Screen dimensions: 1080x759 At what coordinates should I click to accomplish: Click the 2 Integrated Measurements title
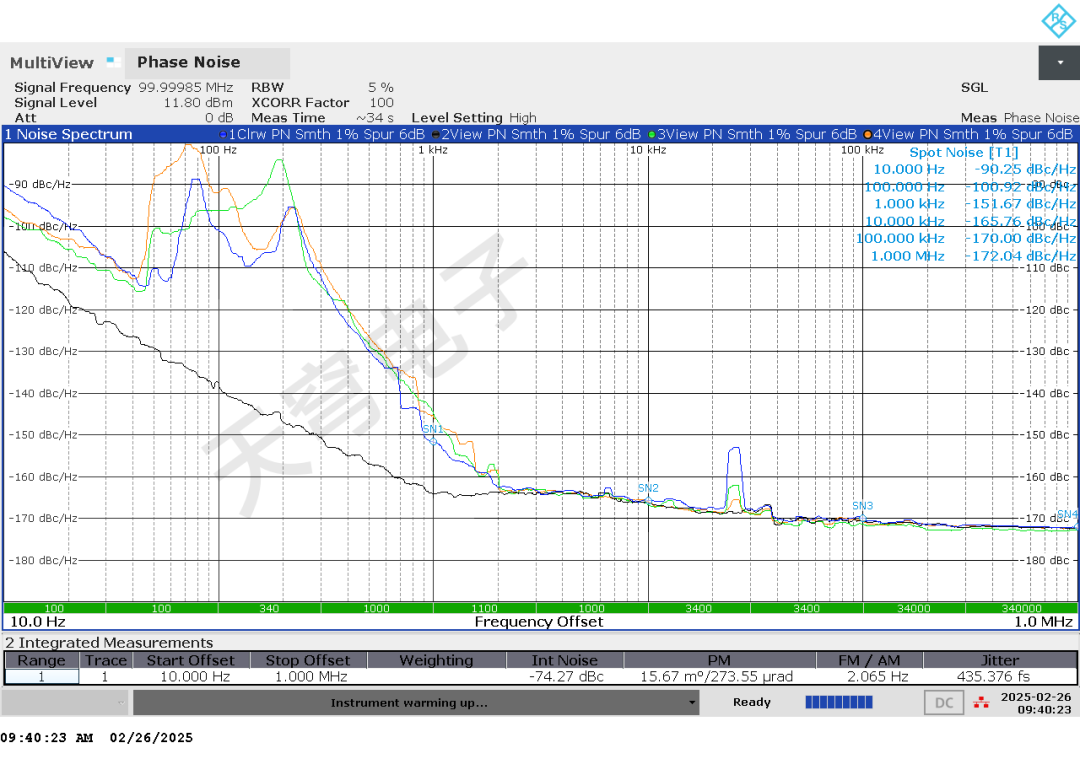109,643
